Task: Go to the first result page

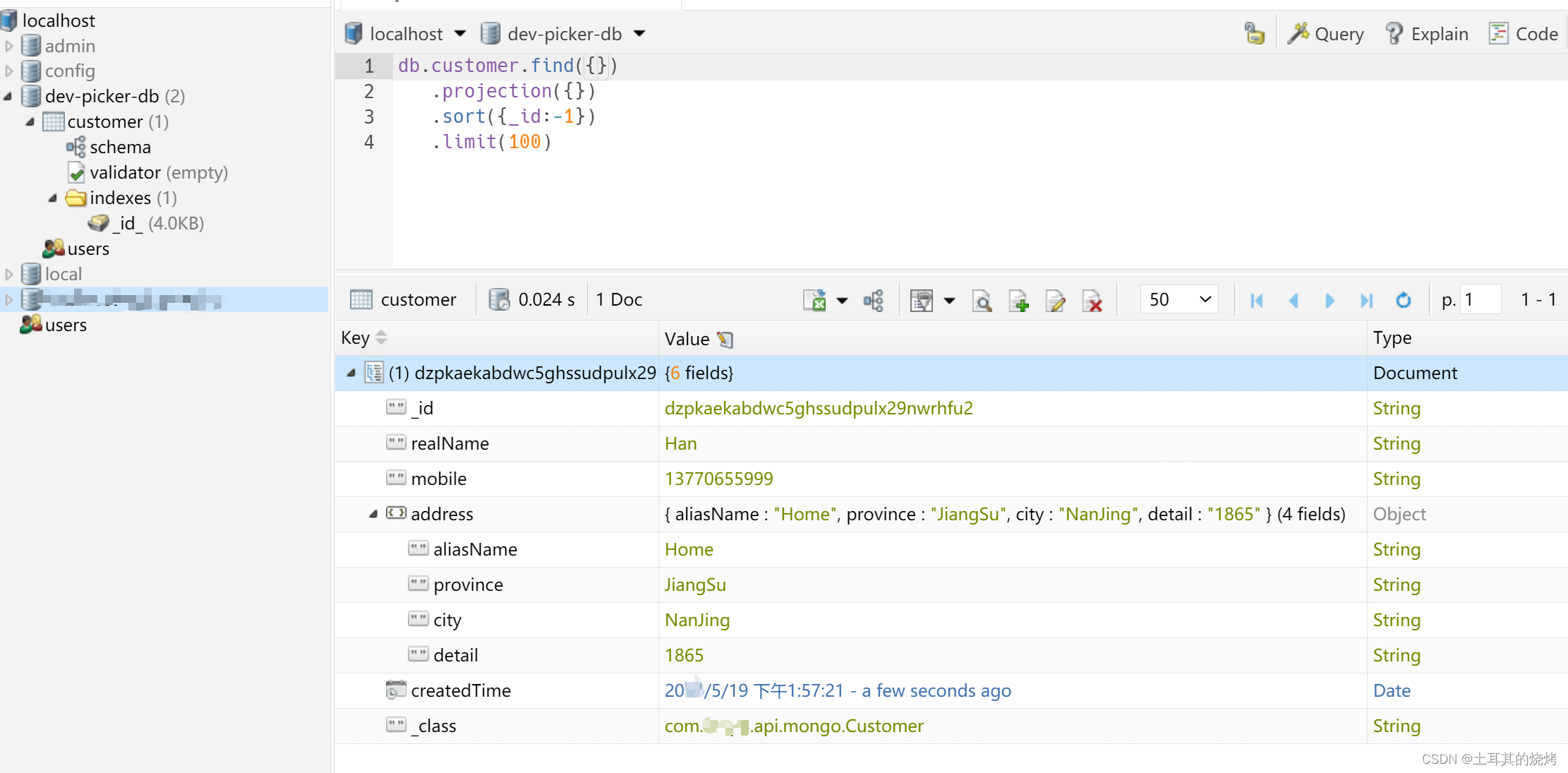Action: [1257, 300]
